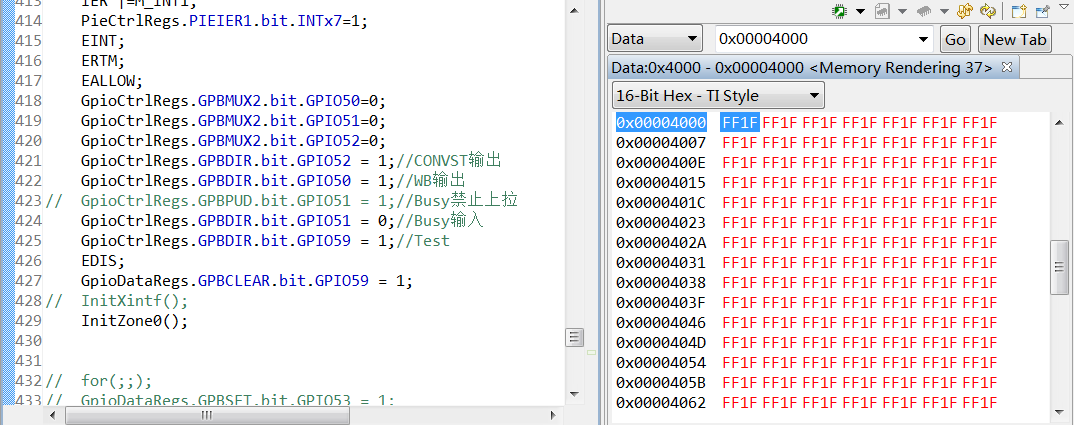Click the editor horizontal scrollbar thumb
Image resolution: width=1074 pixels, height=425 pixels.
(207, 415)
